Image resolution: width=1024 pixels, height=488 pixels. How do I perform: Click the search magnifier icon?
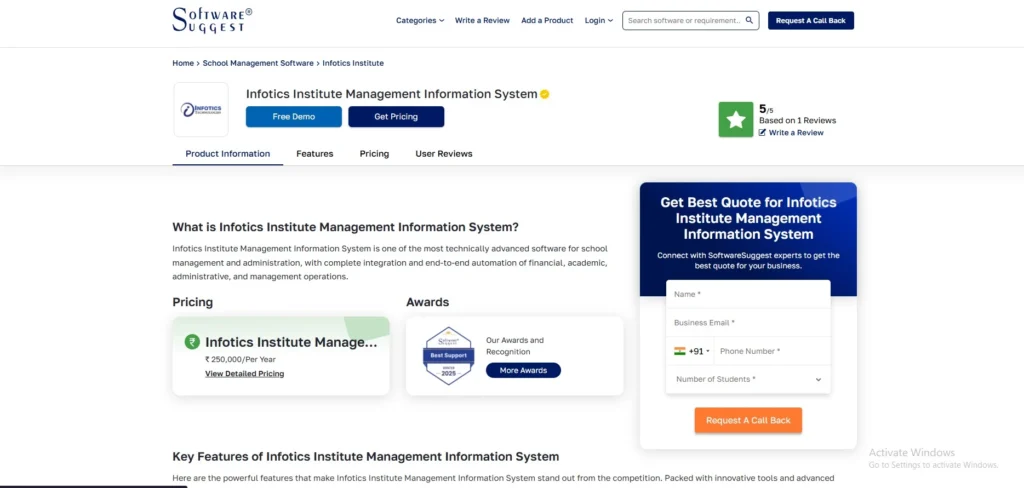point(749,20)
